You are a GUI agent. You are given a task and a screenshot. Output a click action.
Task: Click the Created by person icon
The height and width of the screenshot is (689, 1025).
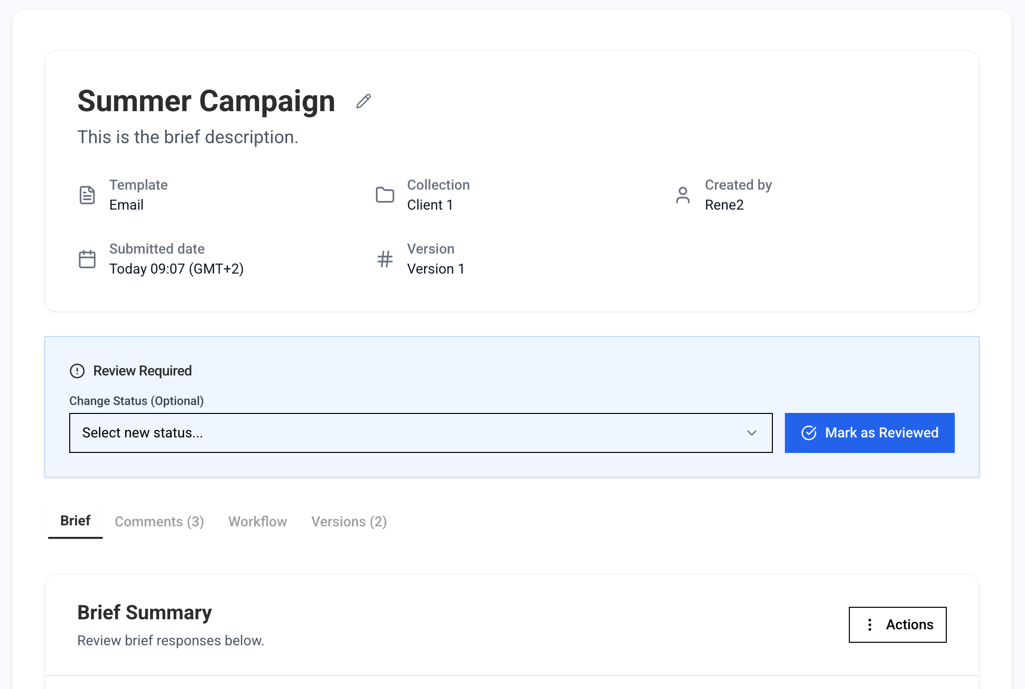[x=682, y=195]
